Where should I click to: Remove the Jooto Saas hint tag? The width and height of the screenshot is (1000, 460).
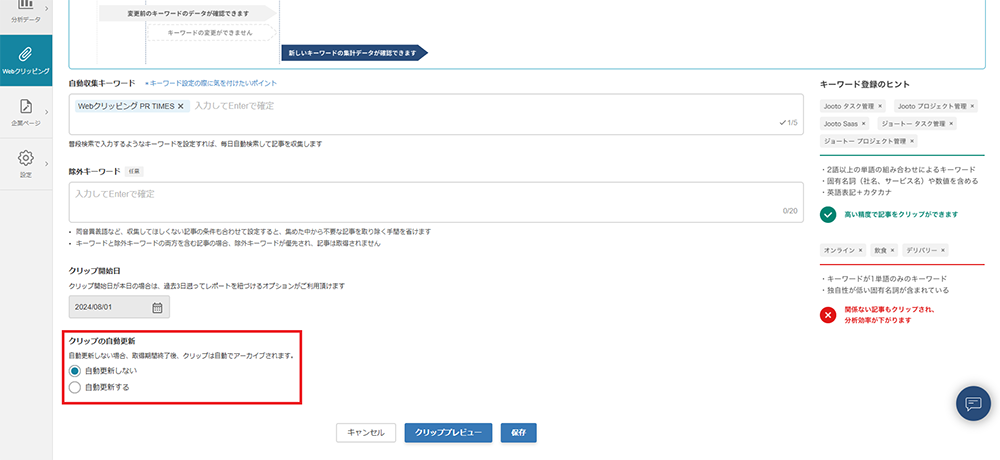(x=864, y=124)
